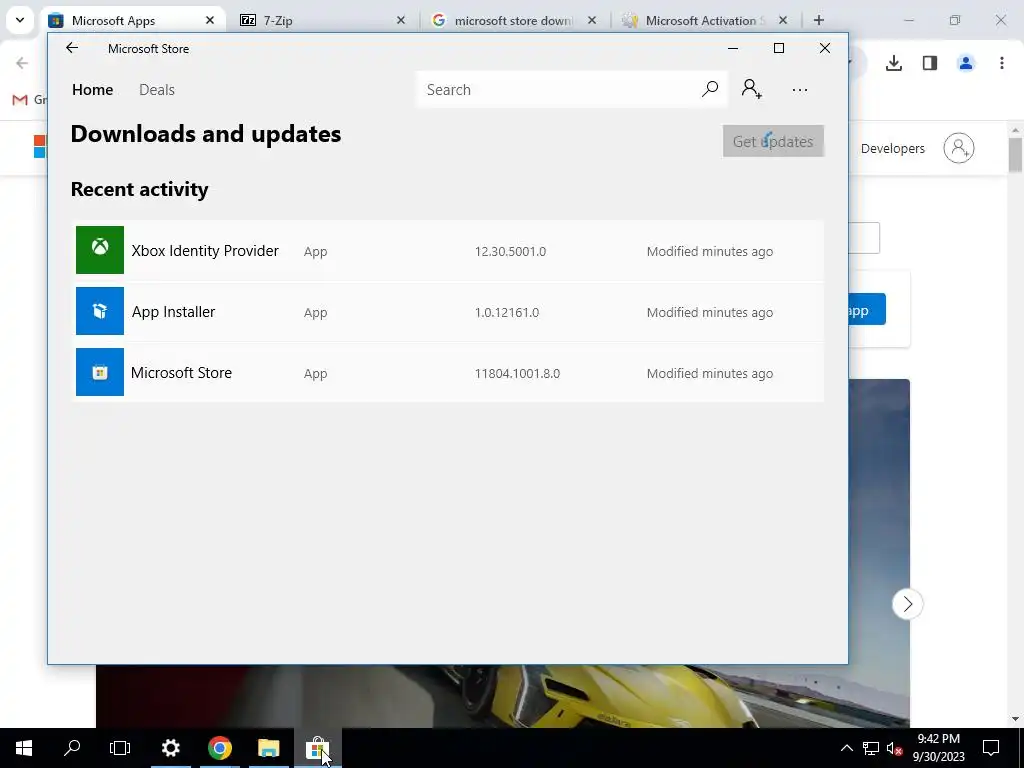Click version 1.0.12161.0 text
The height and width of the screenshot is (768, 1024).
pyautogui.click(x=507, y=312)
